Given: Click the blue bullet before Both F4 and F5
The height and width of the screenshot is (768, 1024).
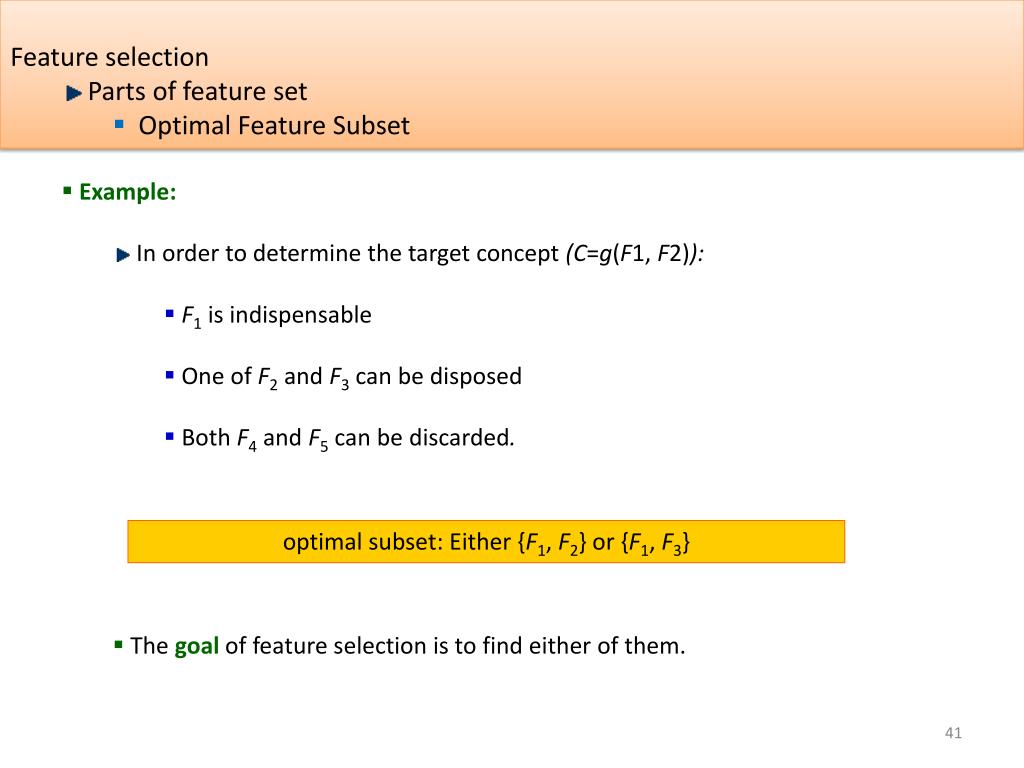Looking at the screenshot, I should pyautogui.click(x=170, y=436).
